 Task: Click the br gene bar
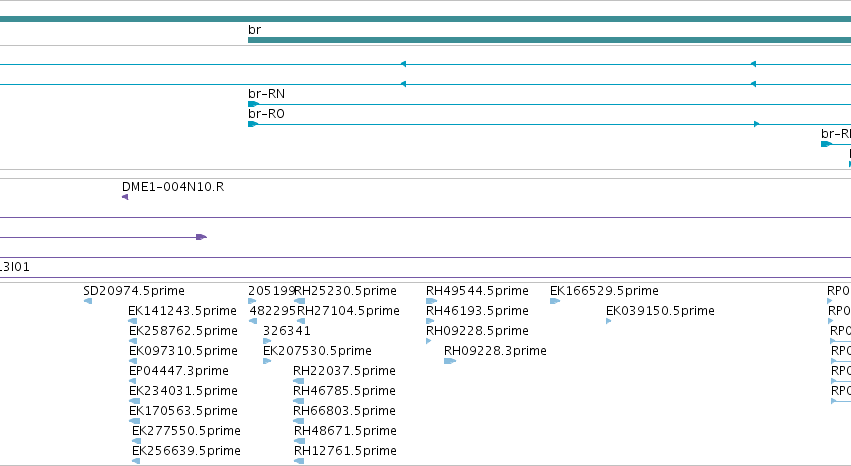(549, 40)
